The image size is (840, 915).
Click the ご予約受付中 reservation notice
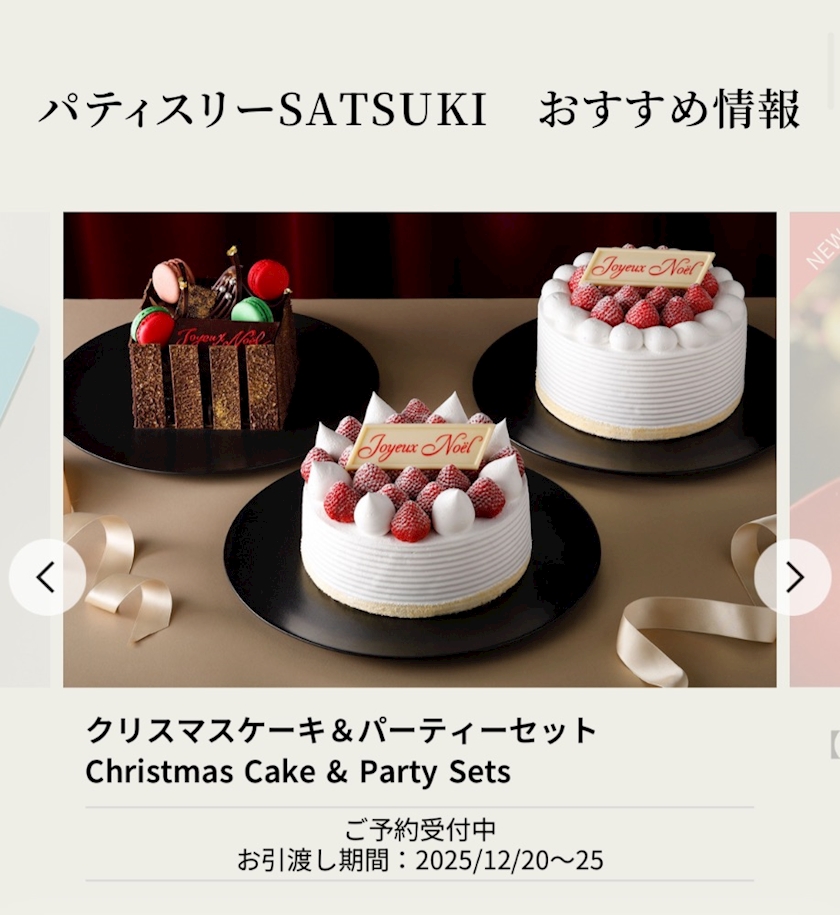coord(420,829)
